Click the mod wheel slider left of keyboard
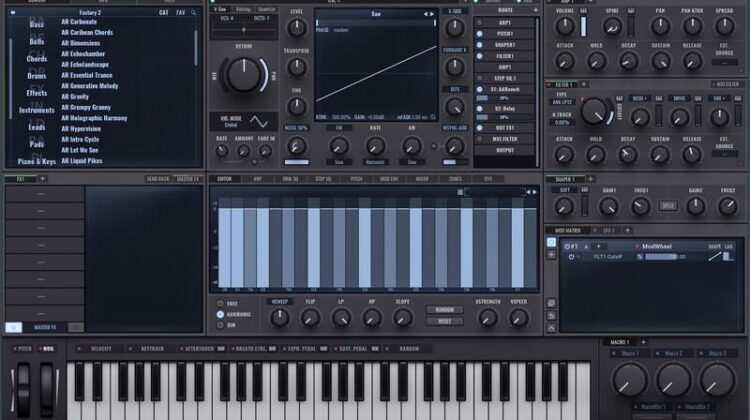Viewport: 750px width, 420px height. click(x=45, y=386)
